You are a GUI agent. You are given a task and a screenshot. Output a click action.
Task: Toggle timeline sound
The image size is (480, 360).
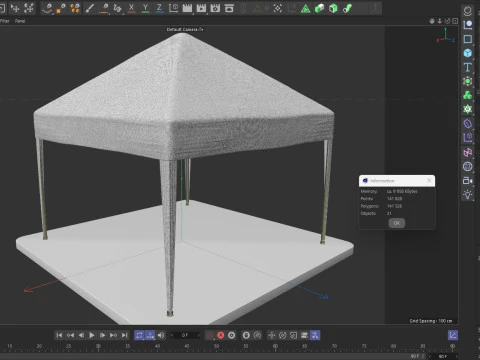coord(161,335)
